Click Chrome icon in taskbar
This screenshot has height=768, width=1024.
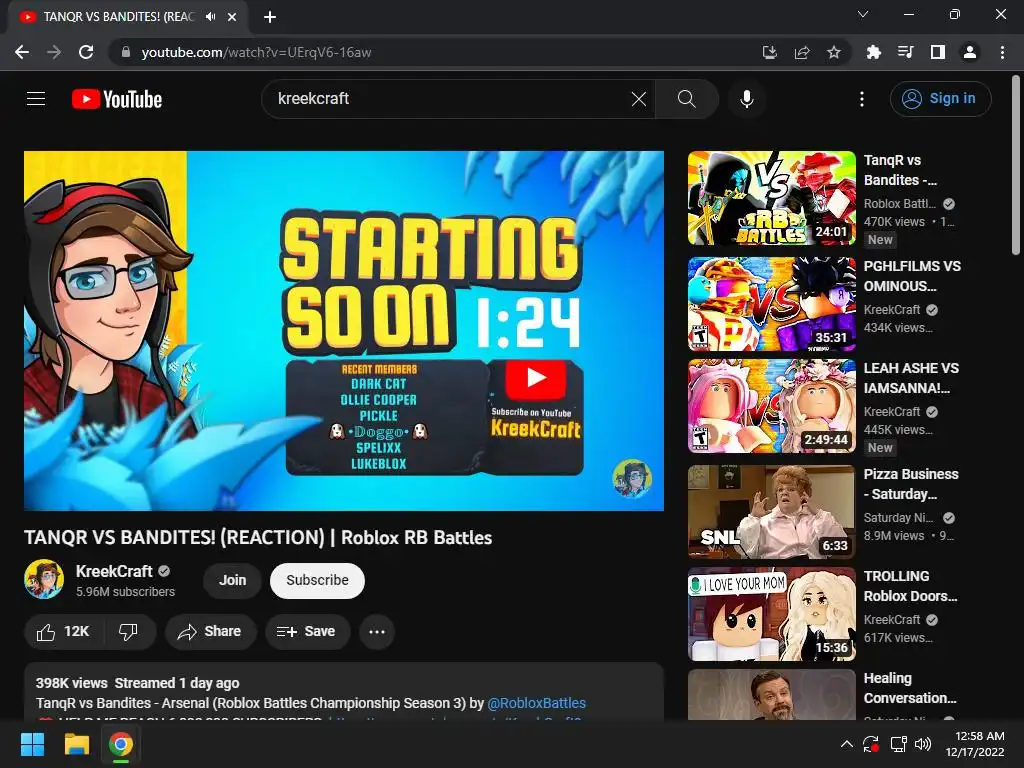(121, 744)
